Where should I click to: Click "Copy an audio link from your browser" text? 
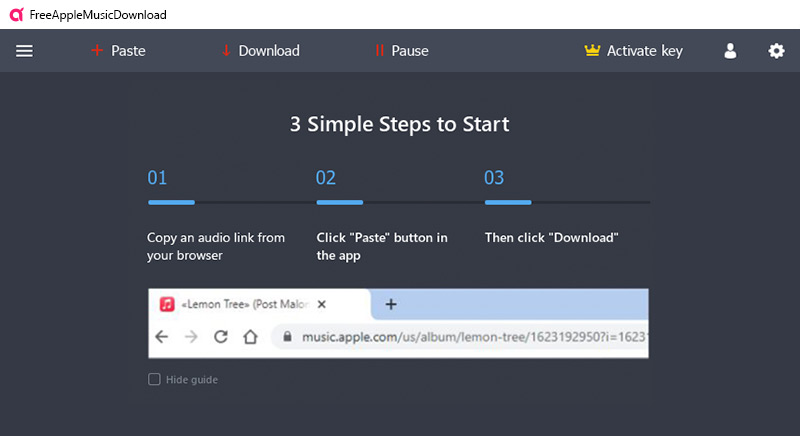click(x=216, y=246)
